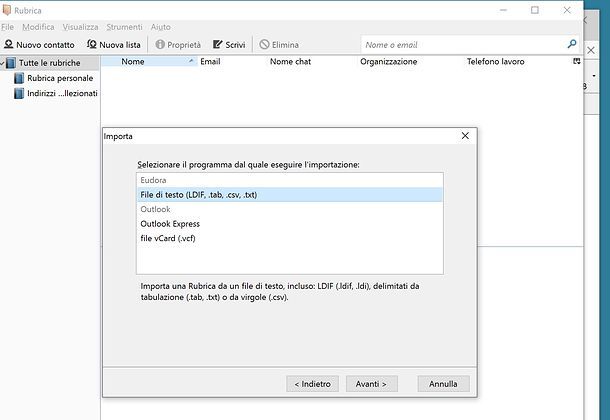610x420 pixels.
Task: Maximize the Rubrica window
Action: 535,10
